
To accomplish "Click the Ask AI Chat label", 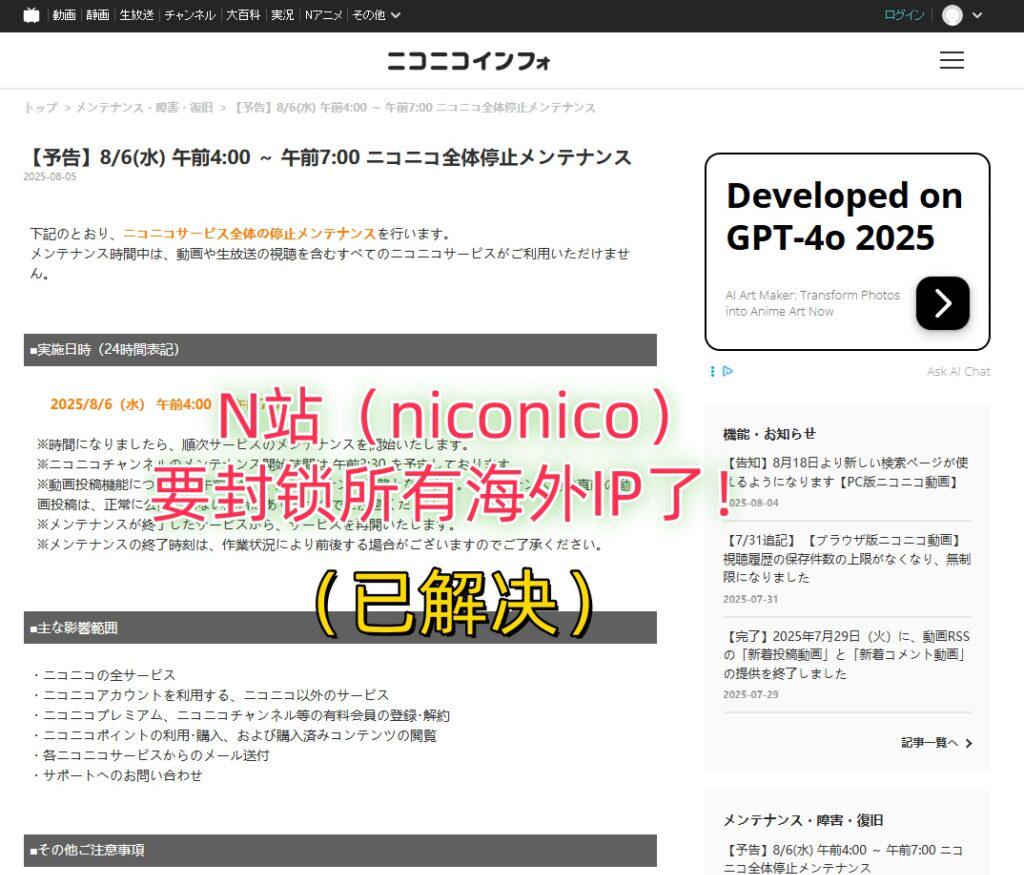I will (x=958, y=372).
